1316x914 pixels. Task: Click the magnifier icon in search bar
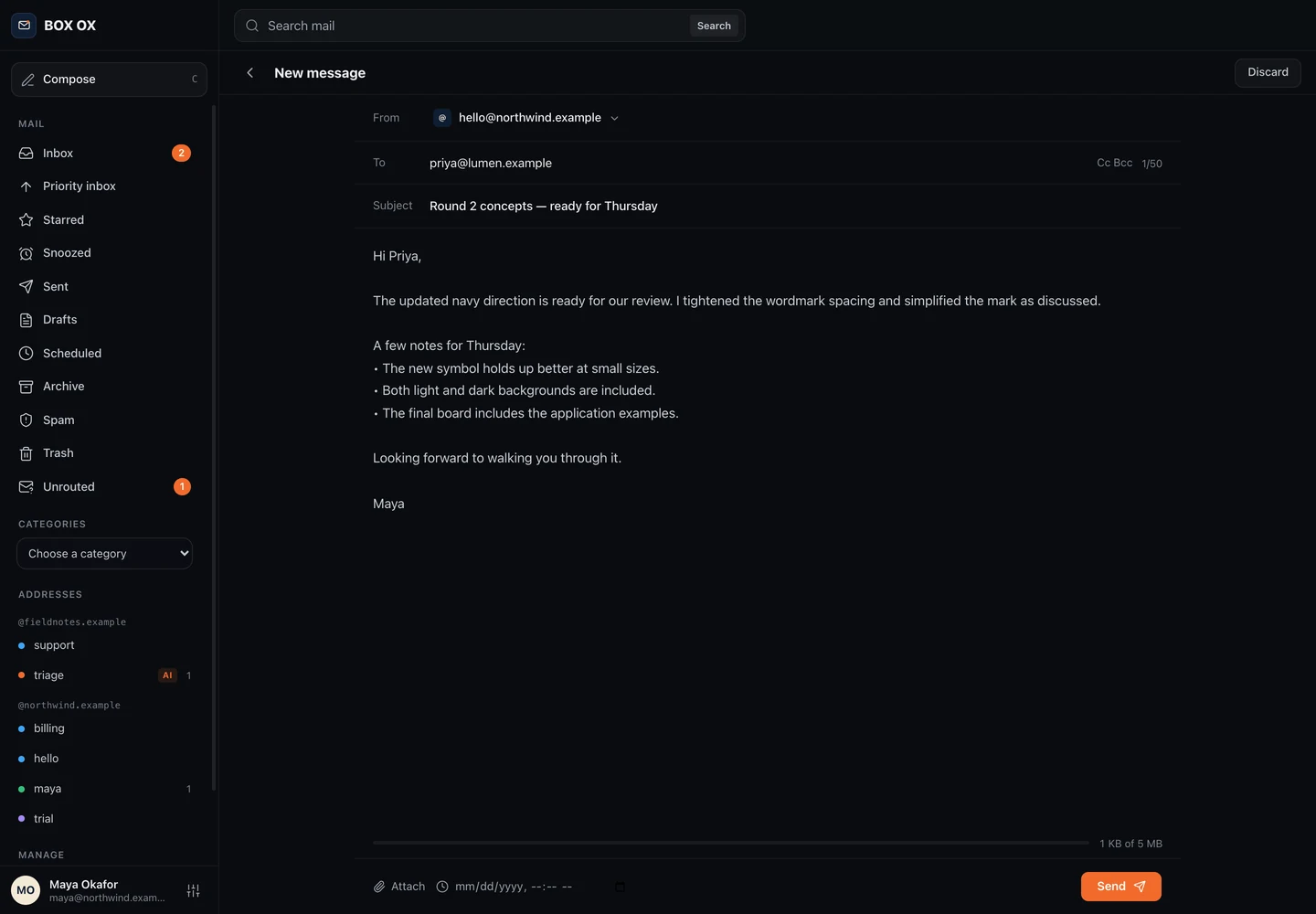point(252,26)
